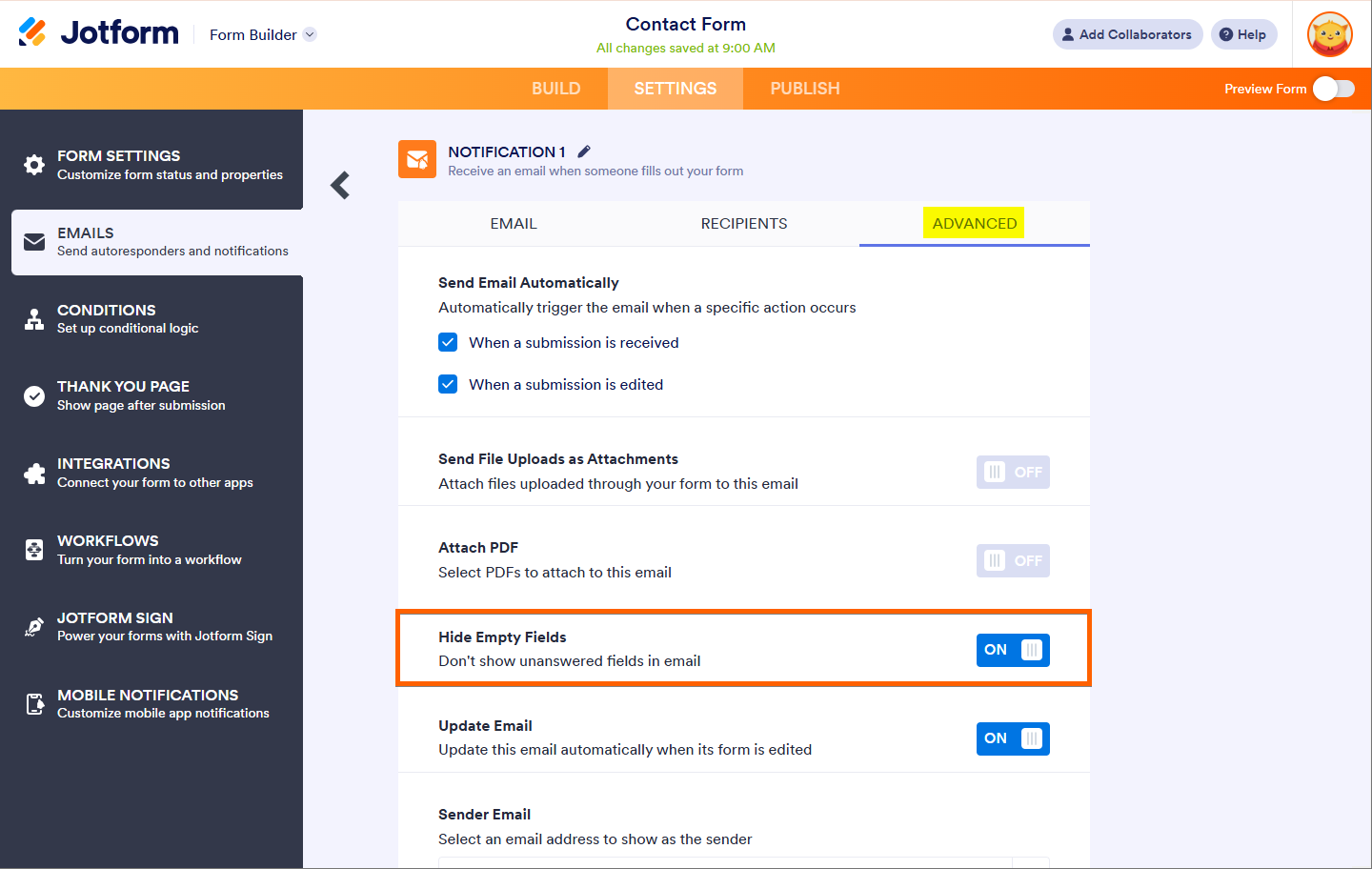Click the Contact Form title
The height and width of the screenshot is (869, 1372).
click(x=686, y=25)
